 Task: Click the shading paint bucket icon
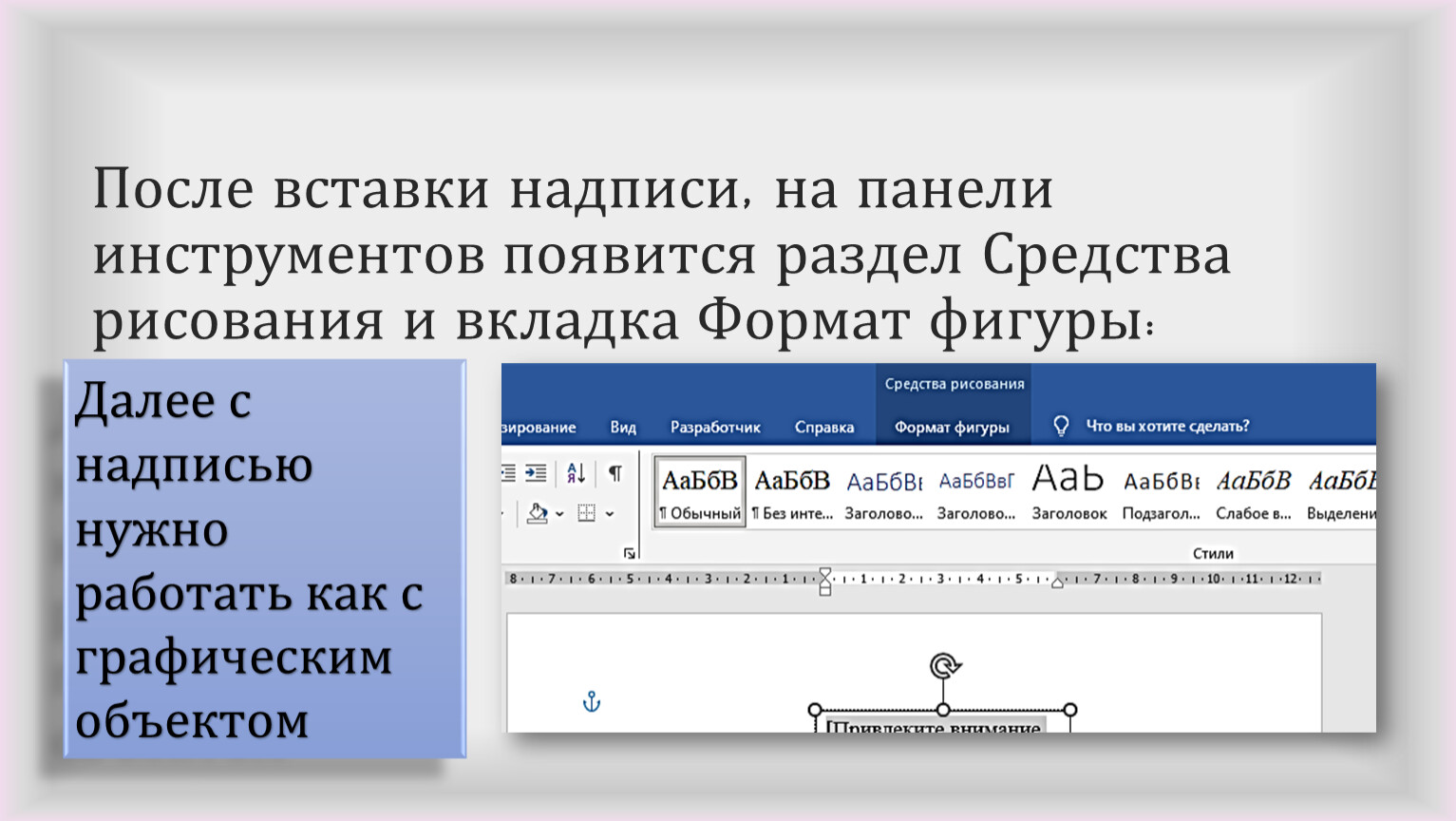tap(538, 513)
